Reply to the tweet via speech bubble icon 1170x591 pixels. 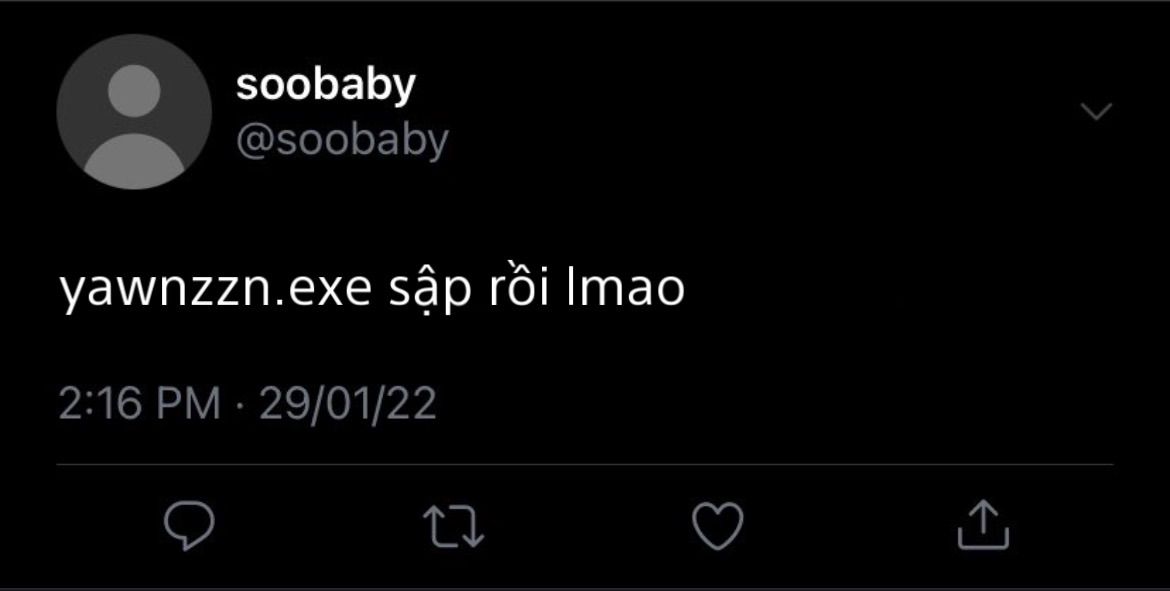[189, 526]
